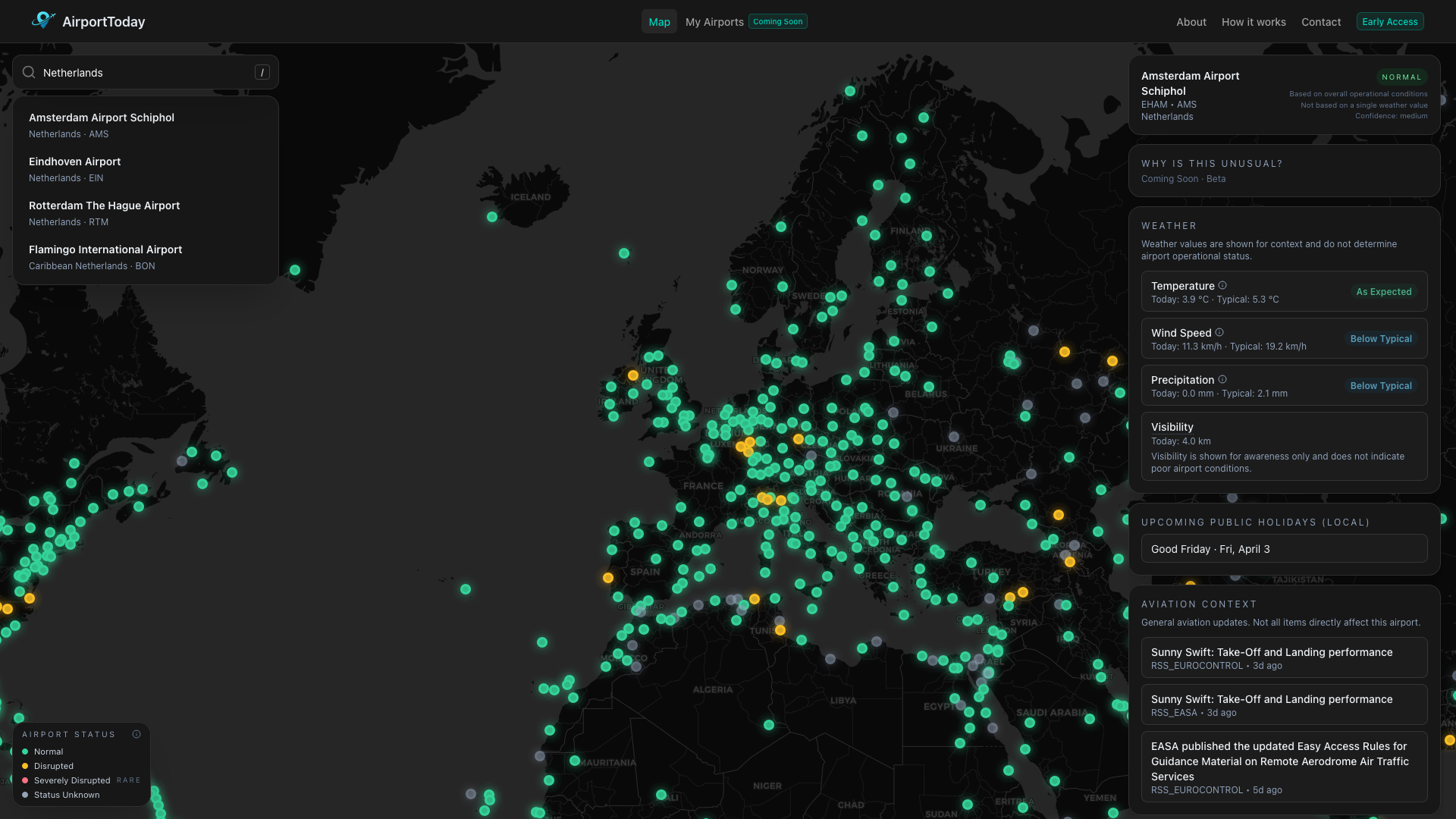Click the Temperature info icon

pyautogui.click(x=1222, y=285)
